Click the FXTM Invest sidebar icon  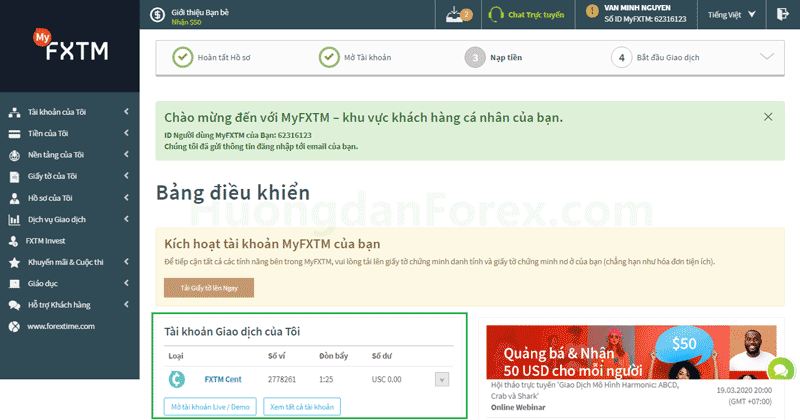14,241
